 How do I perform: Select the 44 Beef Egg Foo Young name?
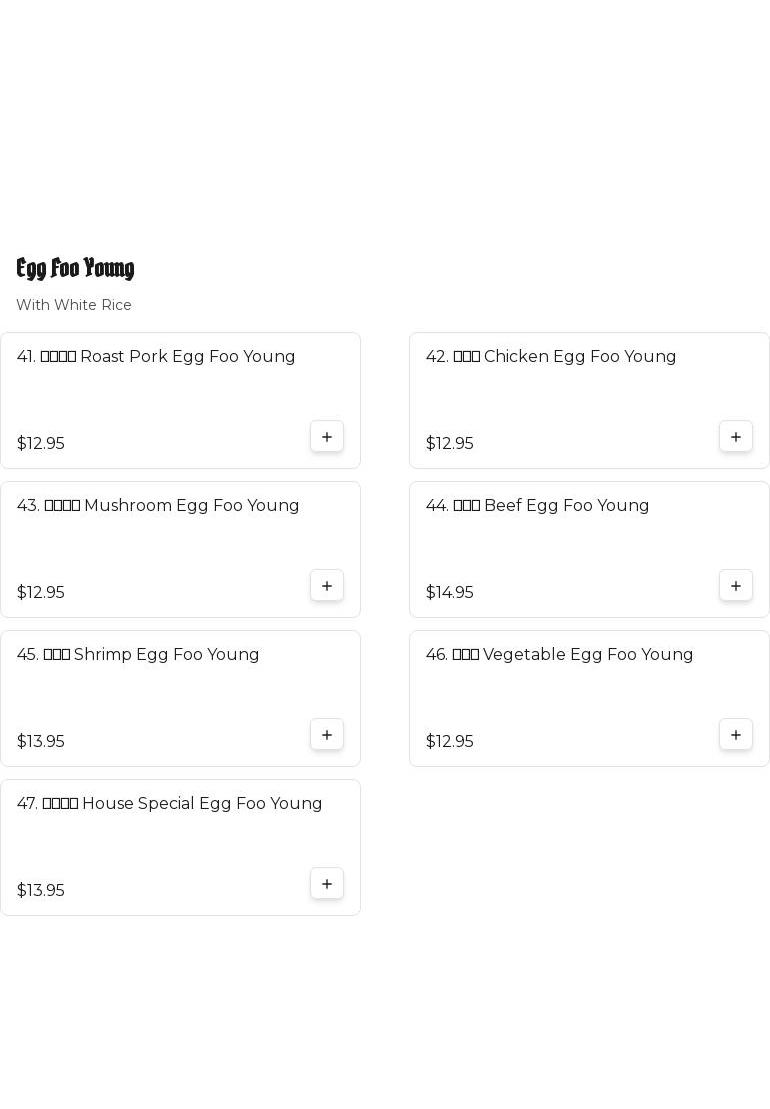(537, 506)
